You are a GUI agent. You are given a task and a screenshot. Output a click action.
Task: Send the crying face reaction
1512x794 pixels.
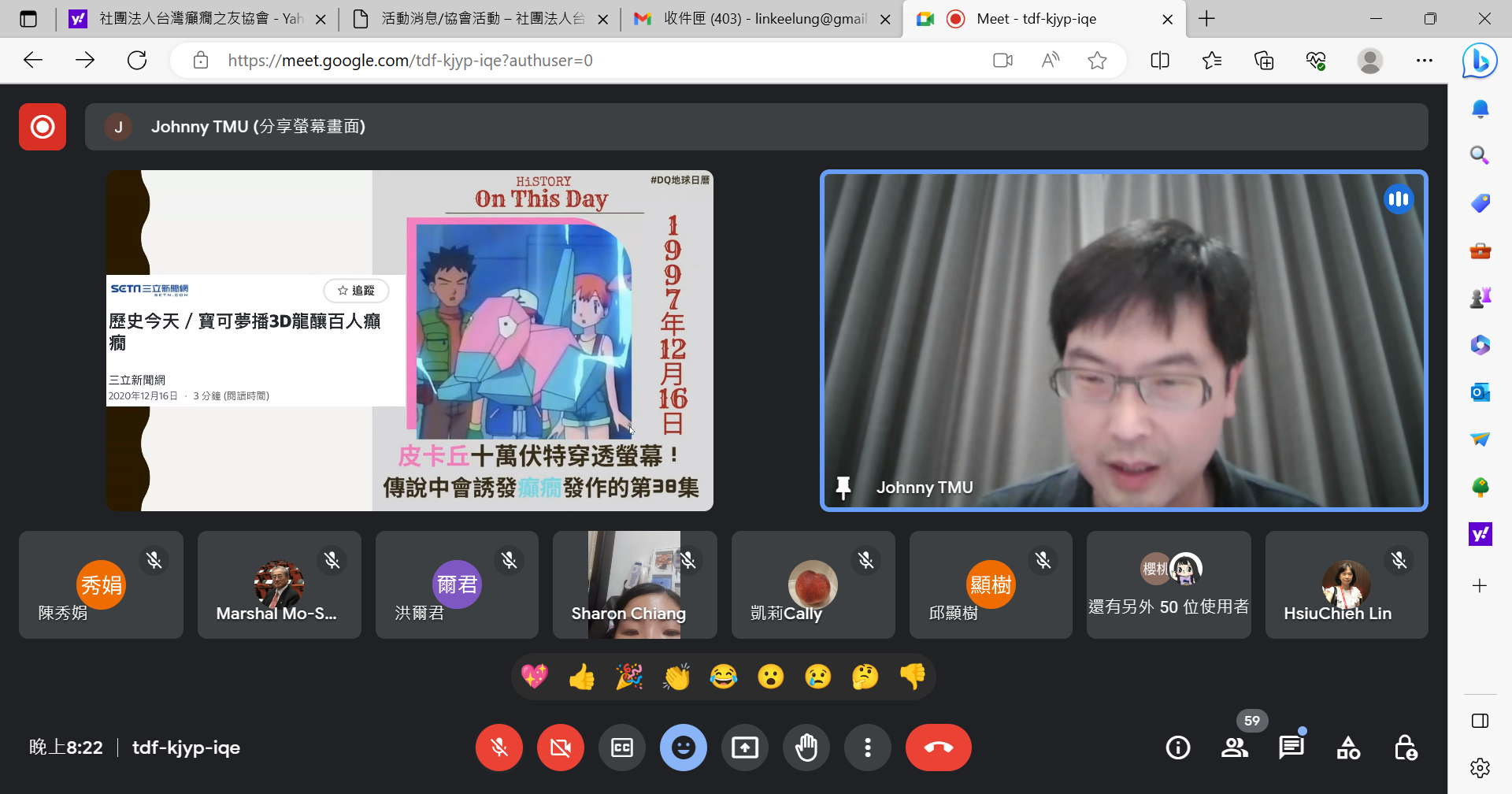click(818, 677)
